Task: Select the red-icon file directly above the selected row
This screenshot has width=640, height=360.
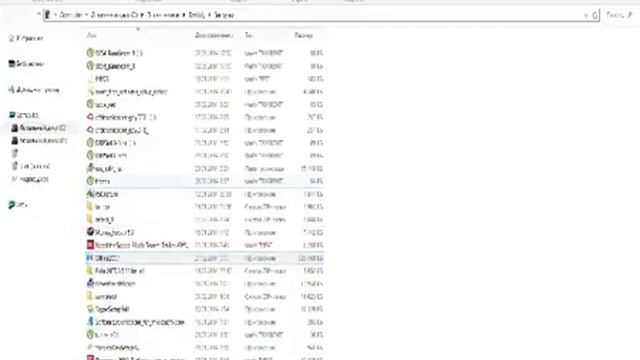Action: coord(204,245)
